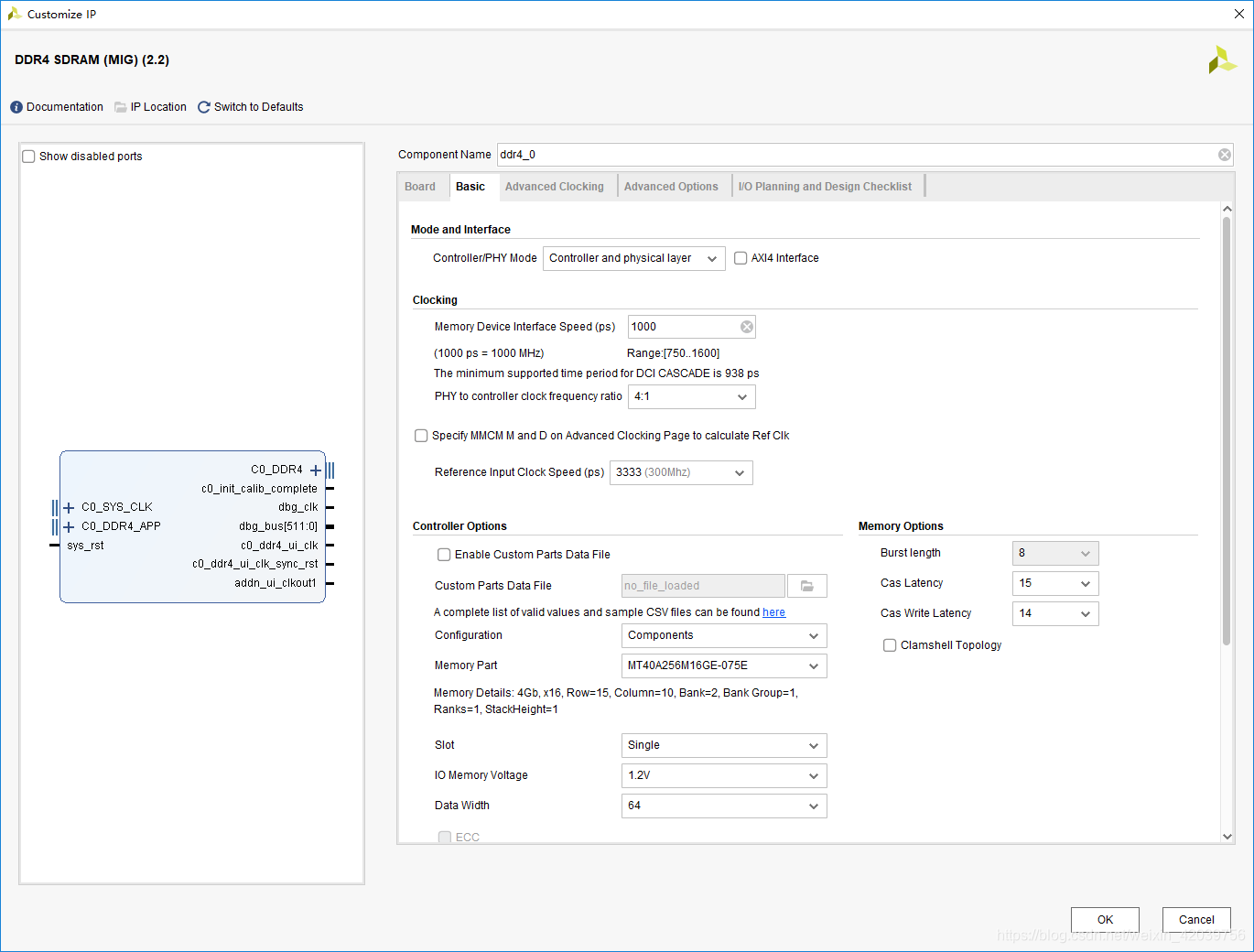
Task: Click the scrollbar down arrow
Action: (1227, 836)
